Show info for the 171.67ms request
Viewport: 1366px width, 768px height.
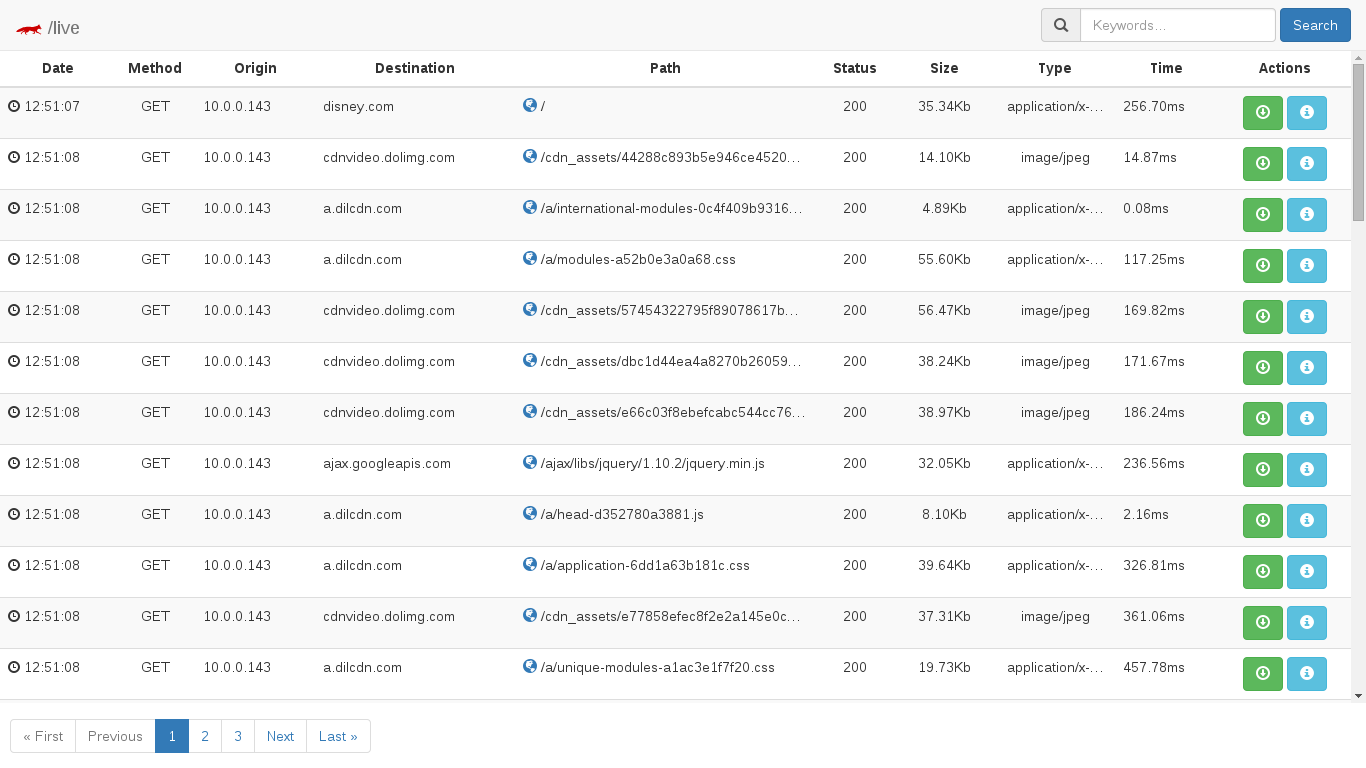tap(1307, 368)
